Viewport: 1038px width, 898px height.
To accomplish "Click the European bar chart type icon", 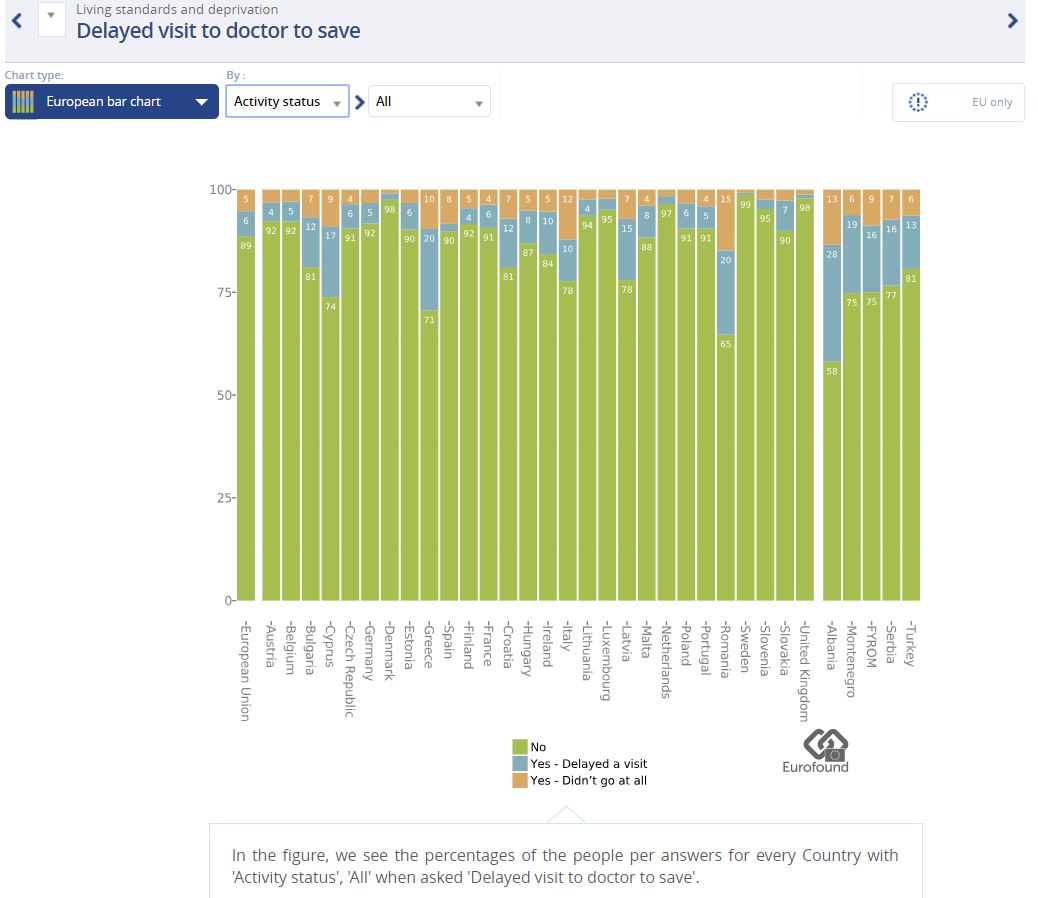I will [x=23, y=102].
